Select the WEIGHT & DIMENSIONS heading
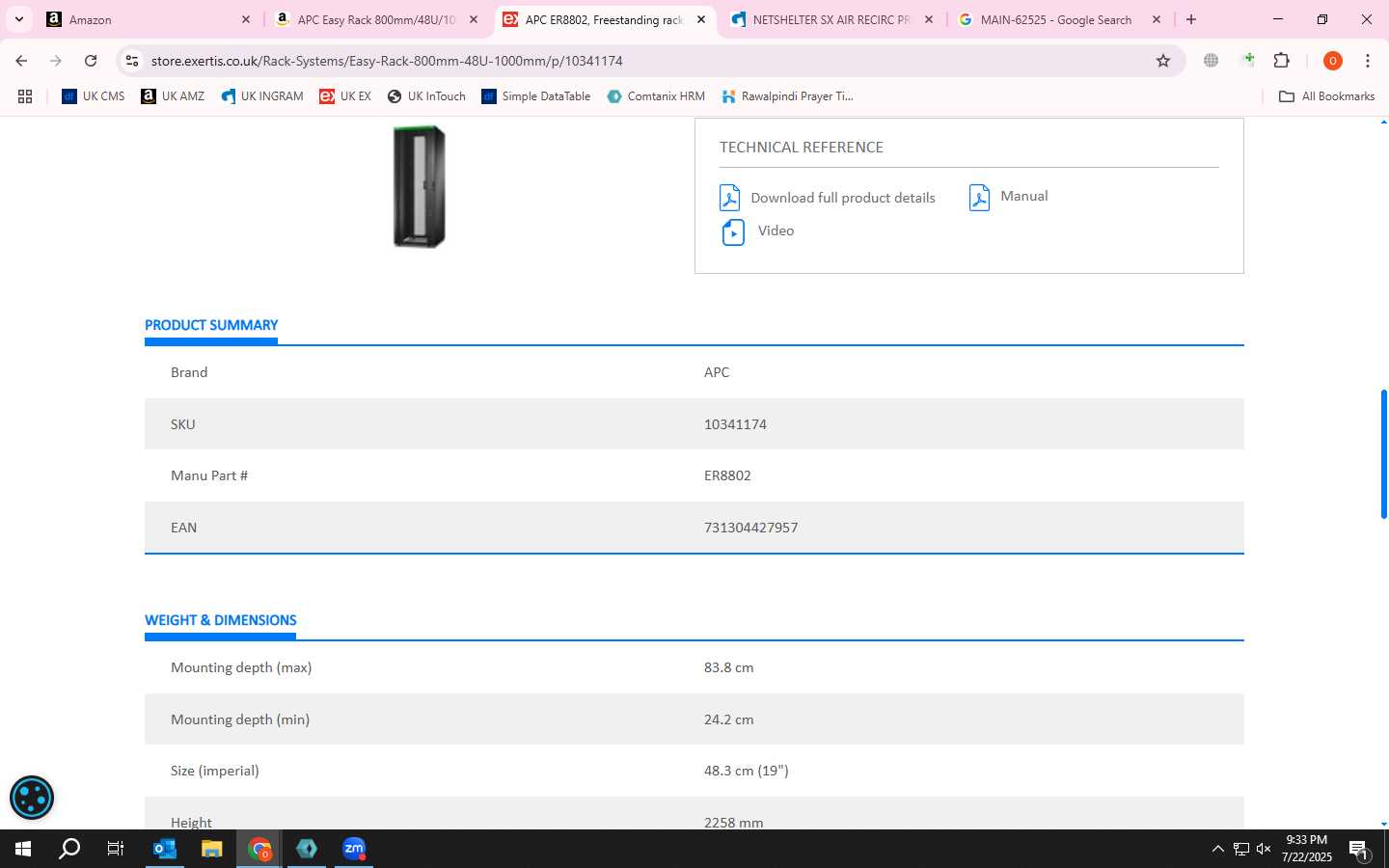 pos(221,620)
